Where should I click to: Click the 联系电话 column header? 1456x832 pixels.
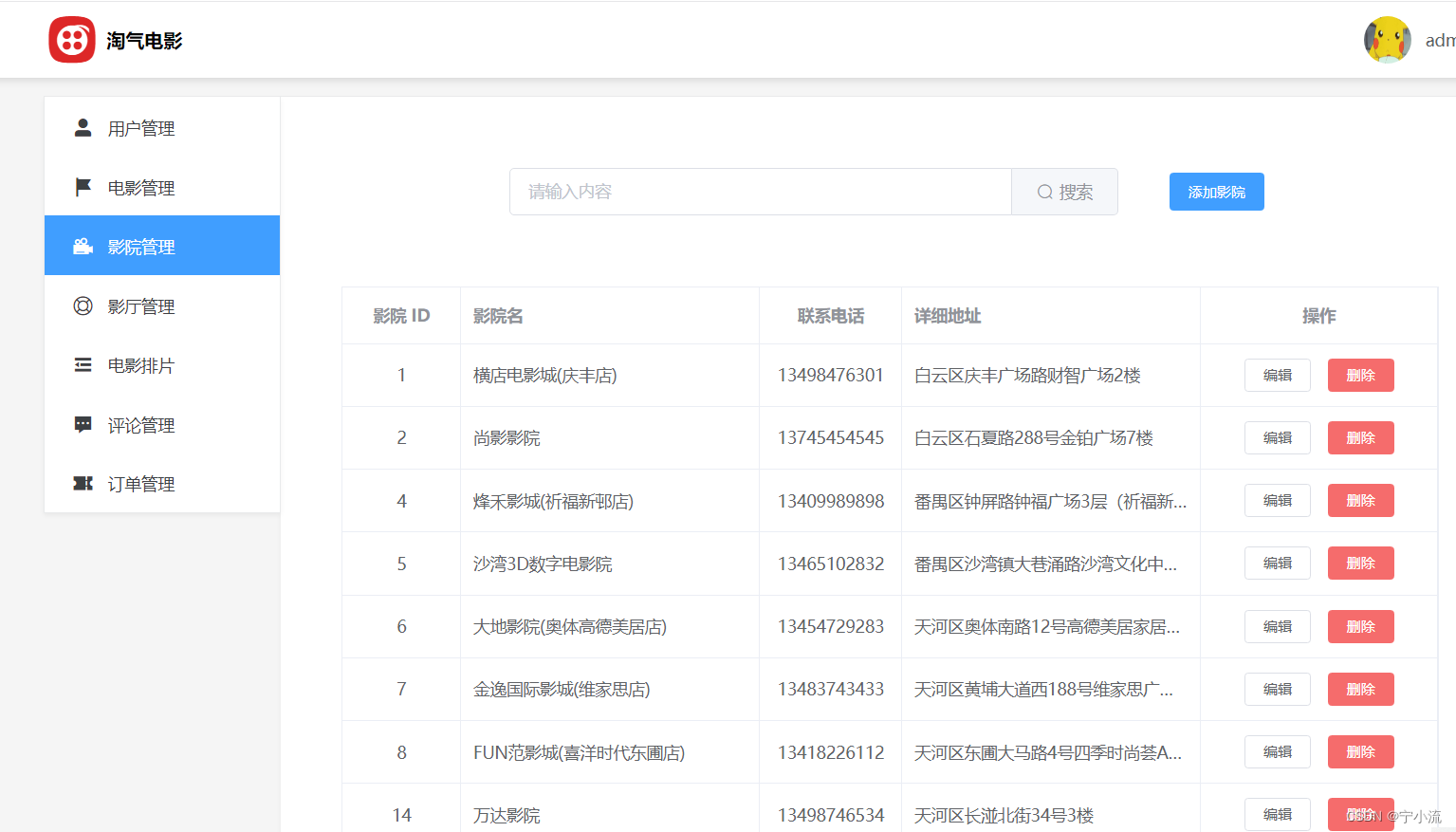(830, 316)
